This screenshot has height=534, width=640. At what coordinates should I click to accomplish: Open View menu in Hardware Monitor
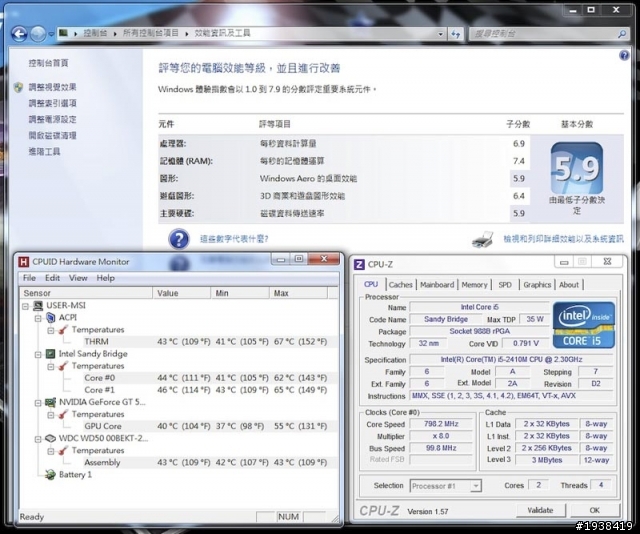click(78, 278)
